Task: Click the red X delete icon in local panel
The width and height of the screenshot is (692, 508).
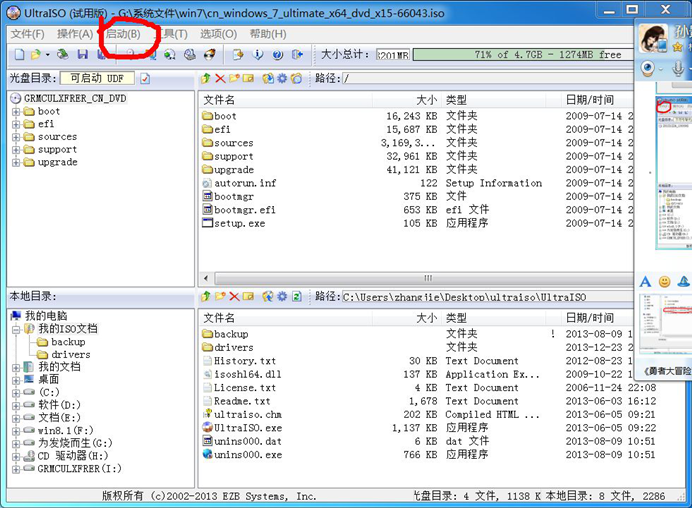Action: click(x=234, y=297)
